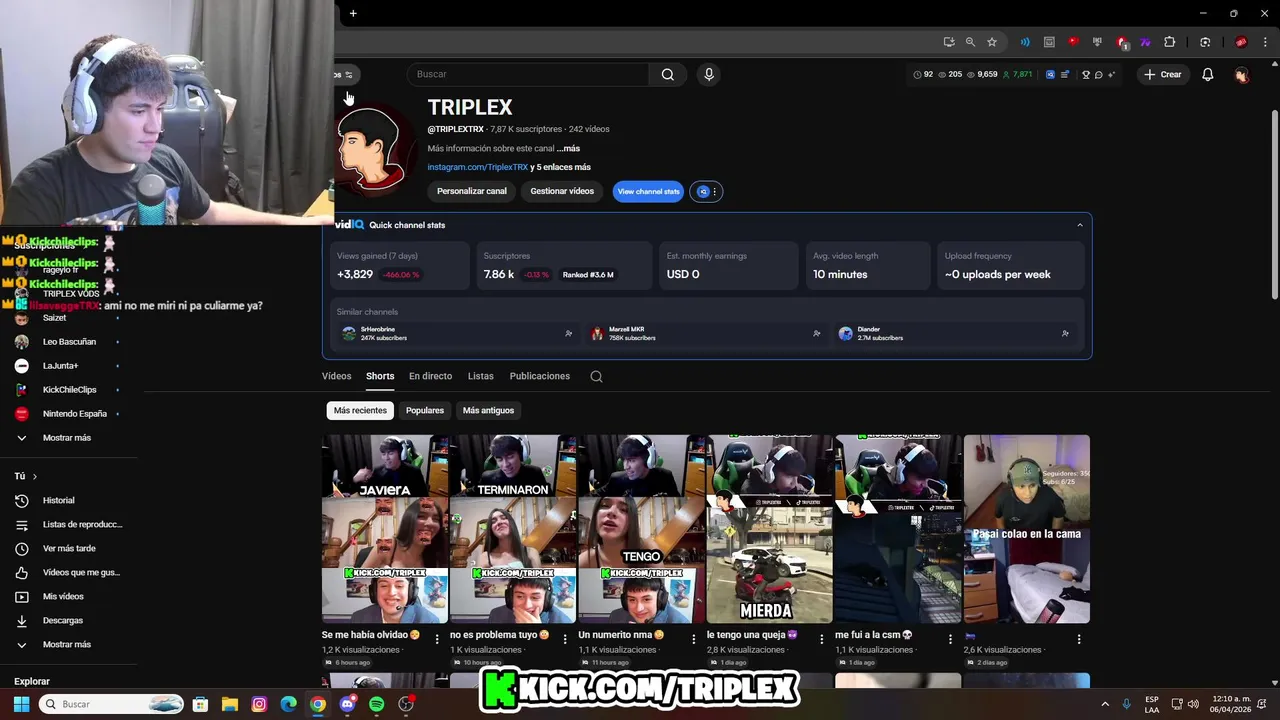Open similar channel Marzell MKR

tap(624, 334)
